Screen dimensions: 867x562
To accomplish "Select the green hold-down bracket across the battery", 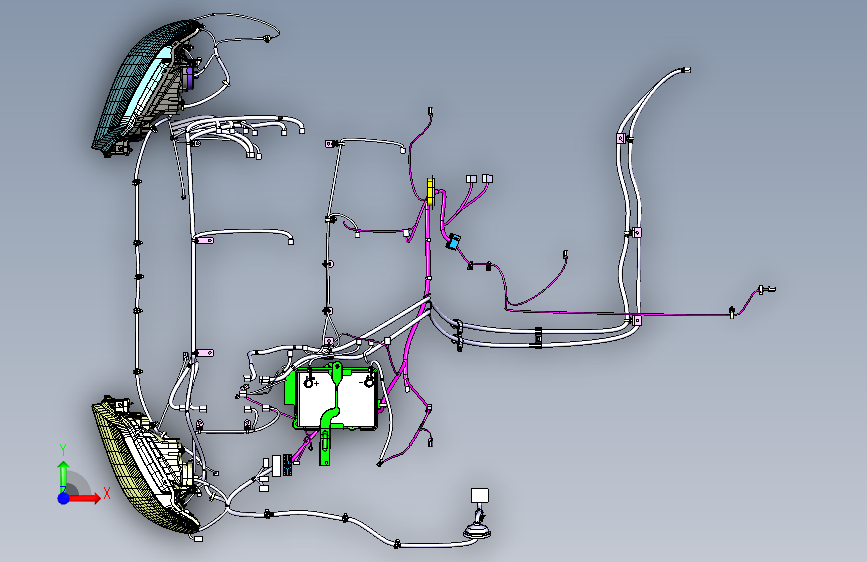I will (331, 412).
